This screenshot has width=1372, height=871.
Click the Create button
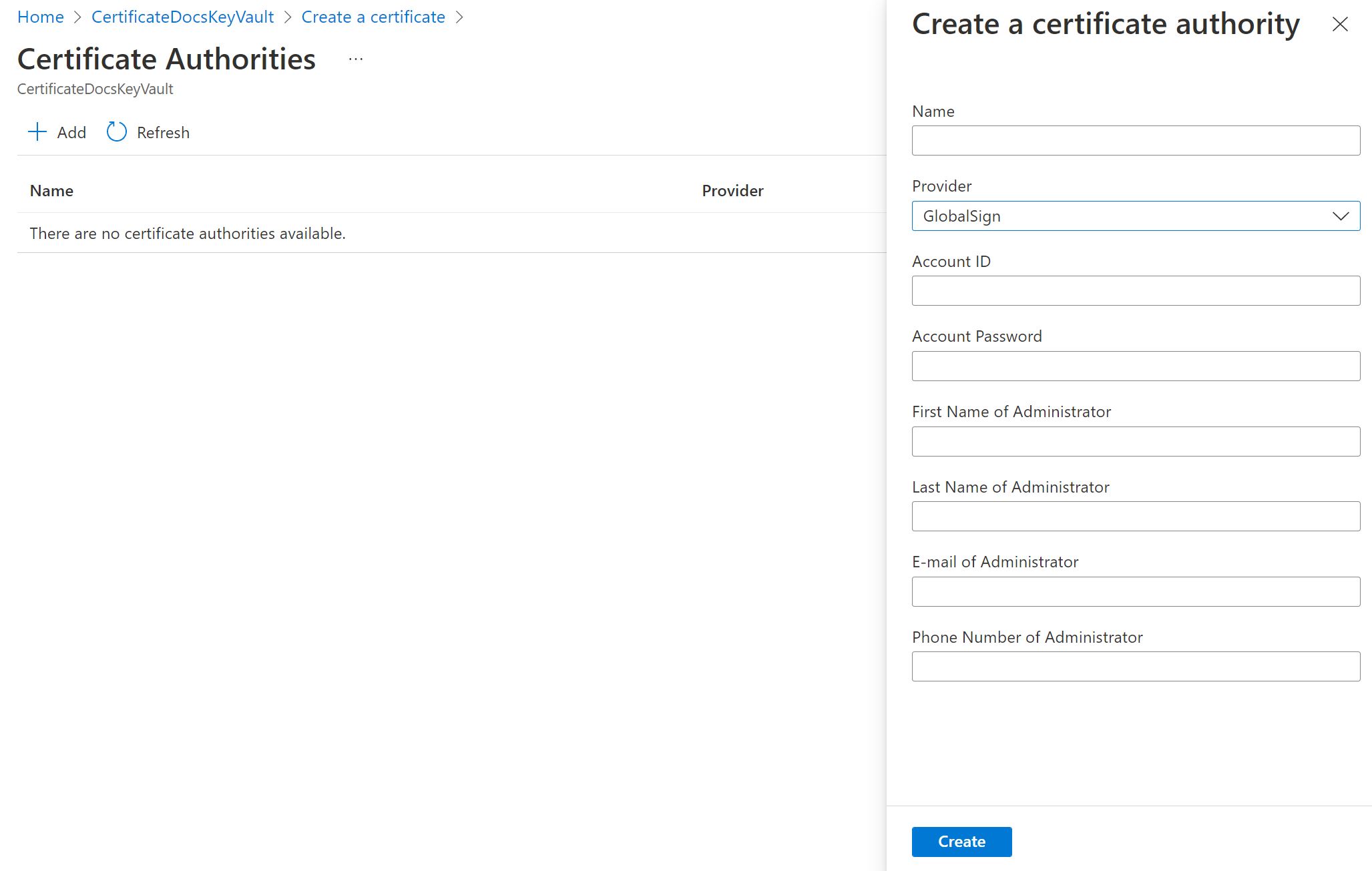click(x=961, y=841)
